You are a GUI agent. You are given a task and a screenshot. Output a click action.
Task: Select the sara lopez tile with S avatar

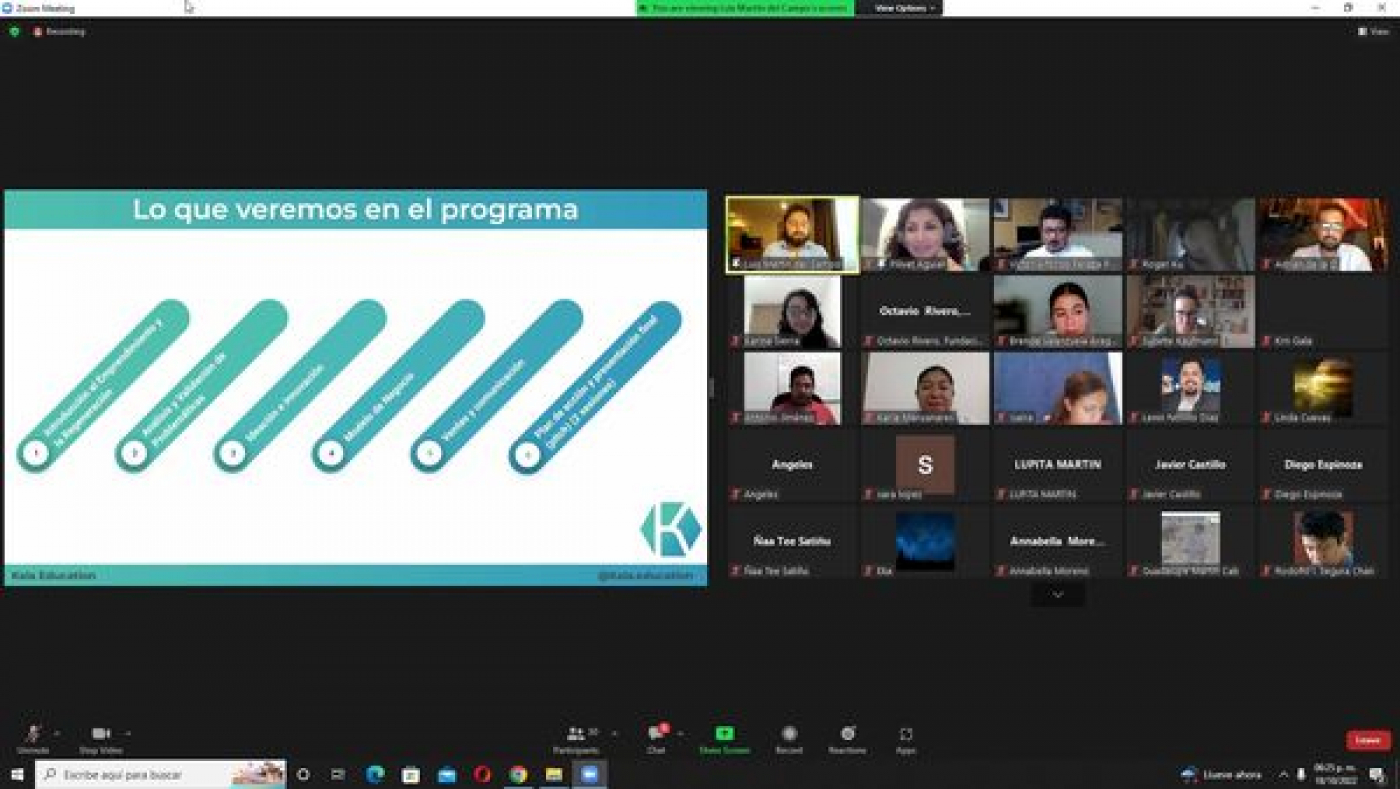point(925,464)
